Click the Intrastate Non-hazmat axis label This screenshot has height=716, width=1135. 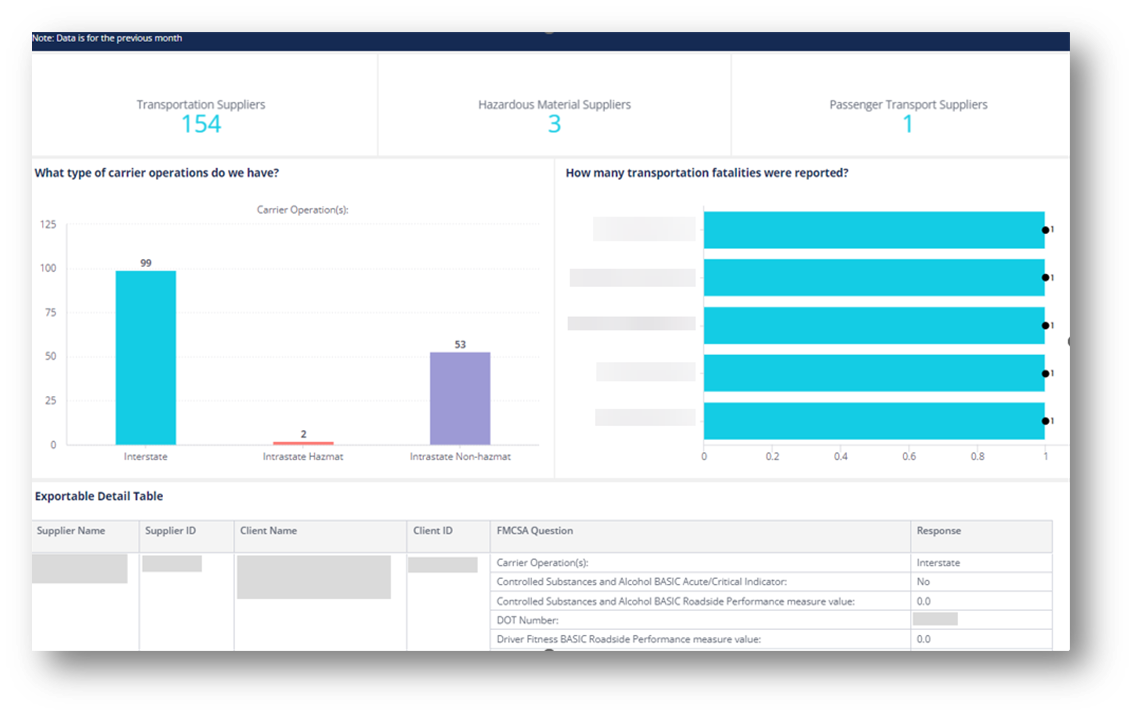[x=460, y=457]
